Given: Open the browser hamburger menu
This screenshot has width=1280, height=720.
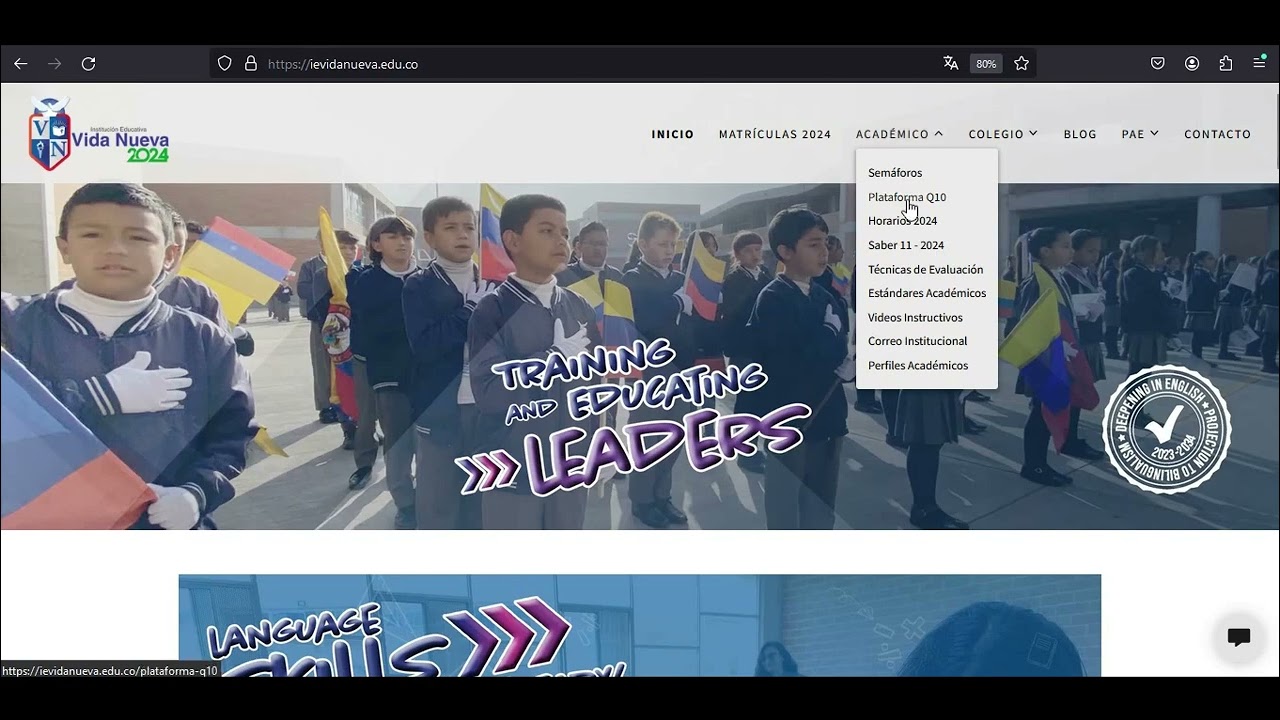Looking at the screenshot, I should tap(1259, 64).
